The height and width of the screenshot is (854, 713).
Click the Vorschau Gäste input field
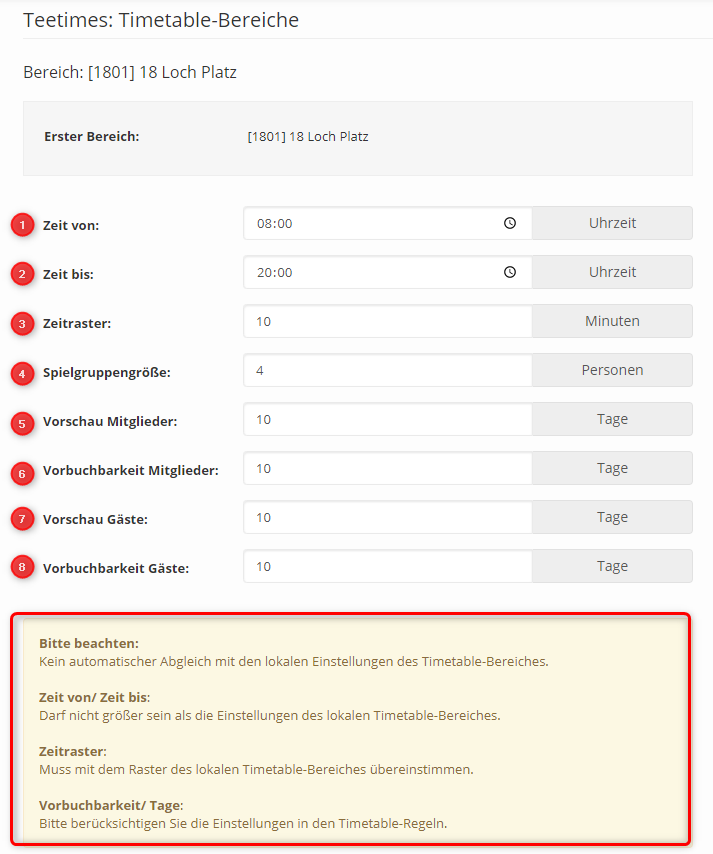(387, 517)
